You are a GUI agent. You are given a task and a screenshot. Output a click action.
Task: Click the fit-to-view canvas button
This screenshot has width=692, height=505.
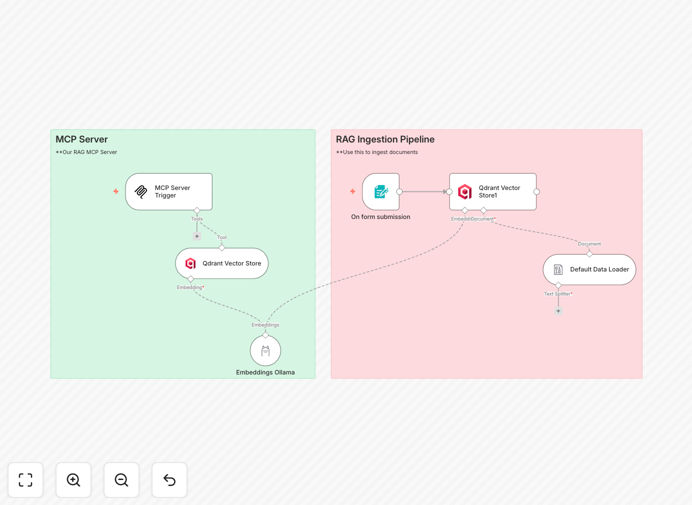click(26, 480)
